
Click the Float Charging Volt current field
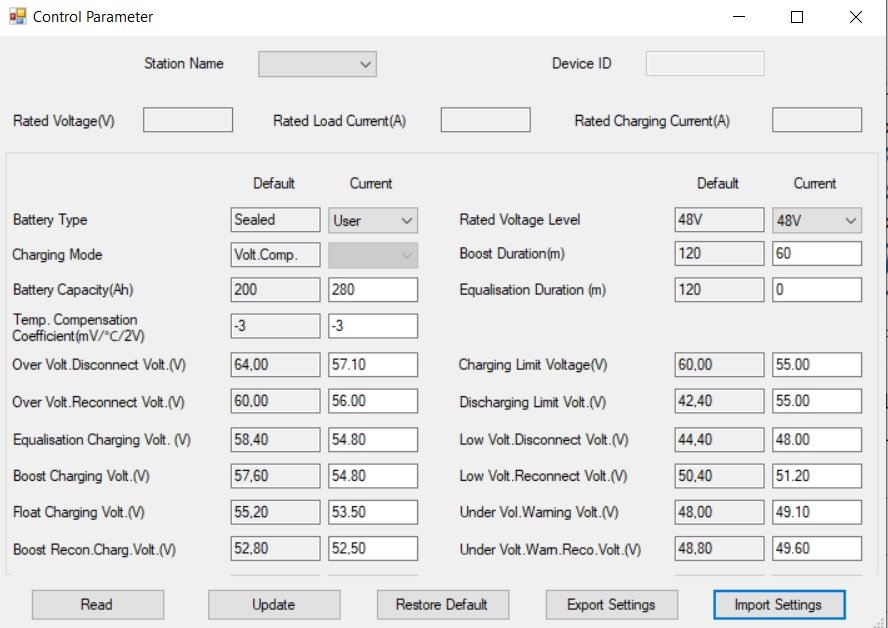point(373,512)
